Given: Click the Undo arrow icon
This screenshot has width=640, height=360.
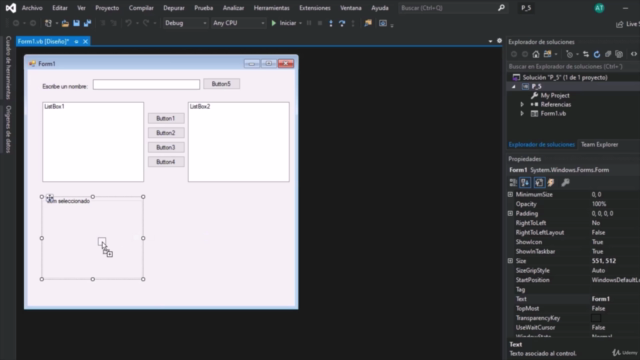Looking at the screenshot, I should pos(128,23).
